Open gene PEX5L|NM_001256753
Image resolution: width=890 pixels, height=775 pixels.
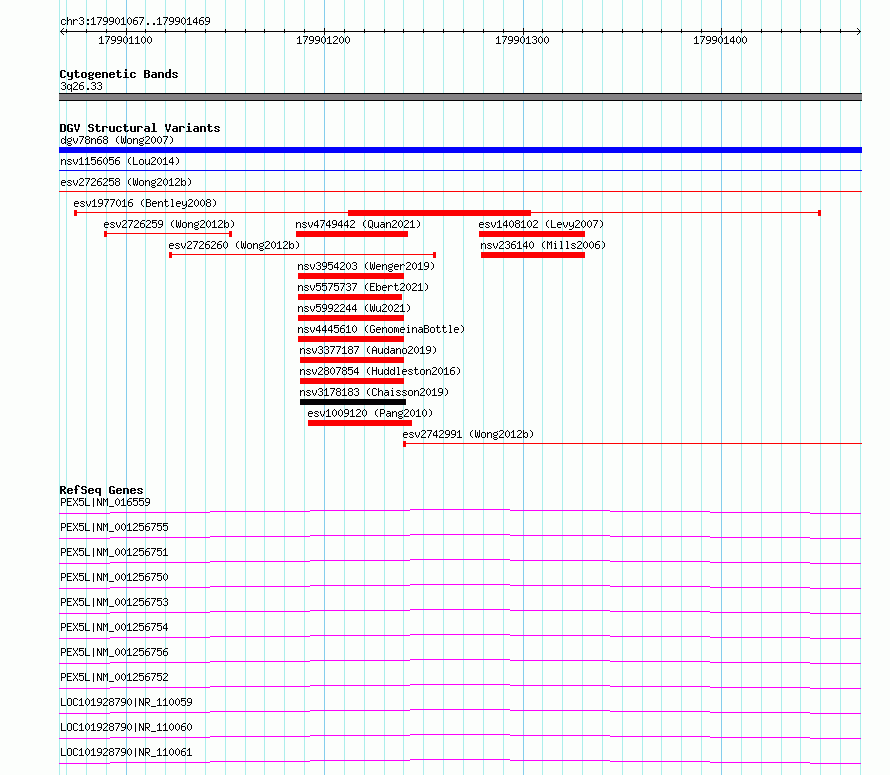(x=115, y=602)
